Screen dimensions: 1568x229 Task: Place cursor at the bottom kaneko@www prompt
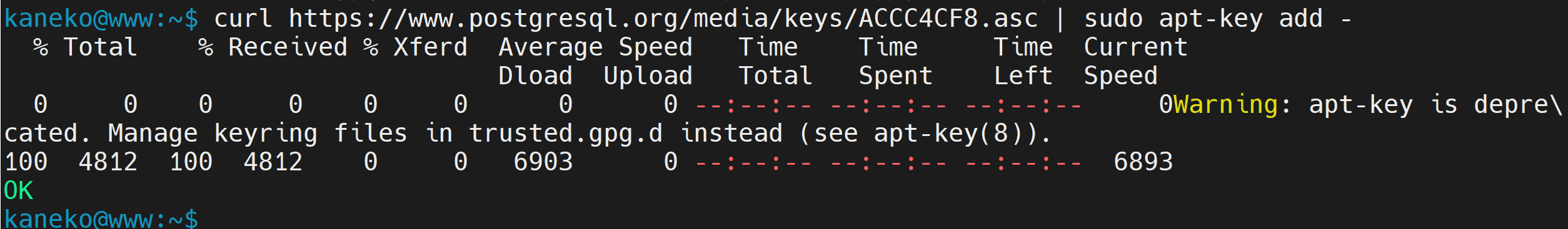tap(101, 219)
